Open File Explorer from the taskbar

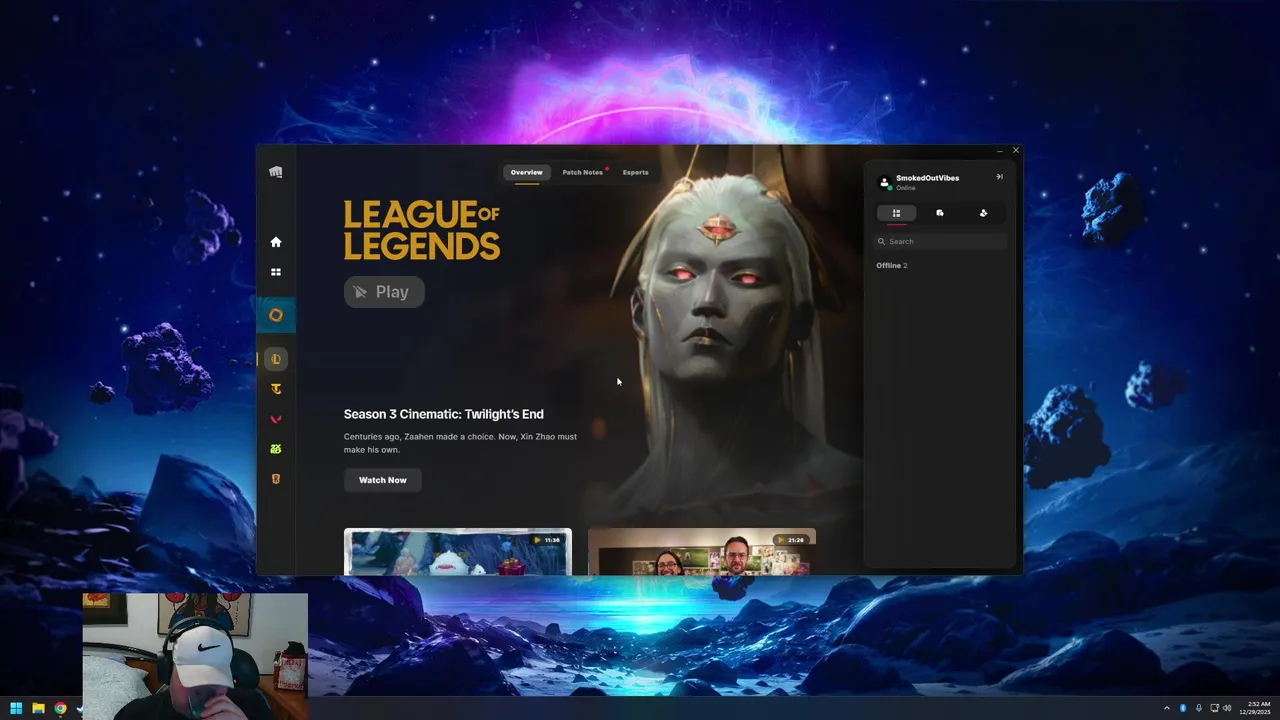point(38,708)
